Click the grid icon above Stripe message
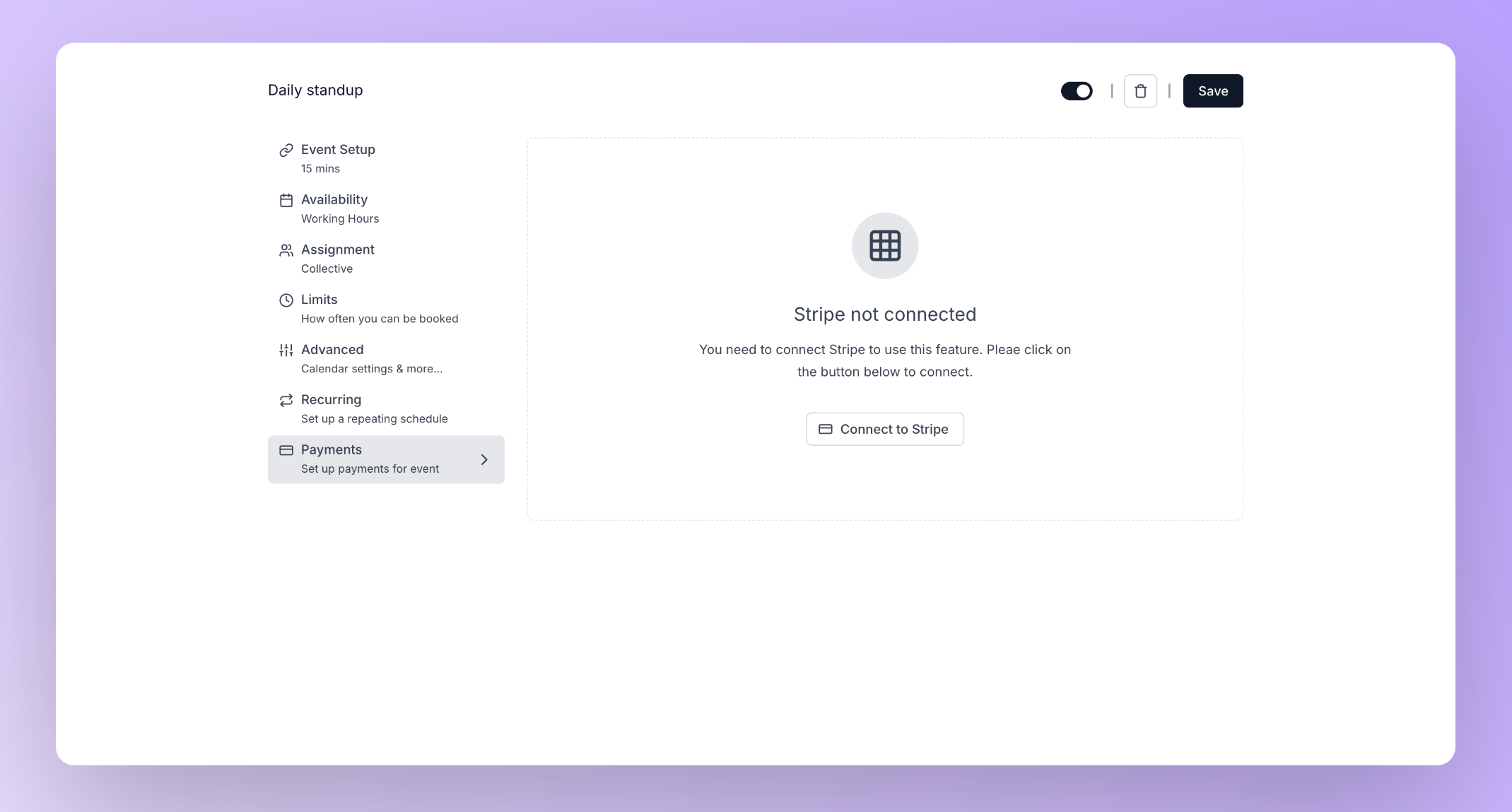Image resolution: width=1512 pixels, height=812 pixels. click(885, 245)
